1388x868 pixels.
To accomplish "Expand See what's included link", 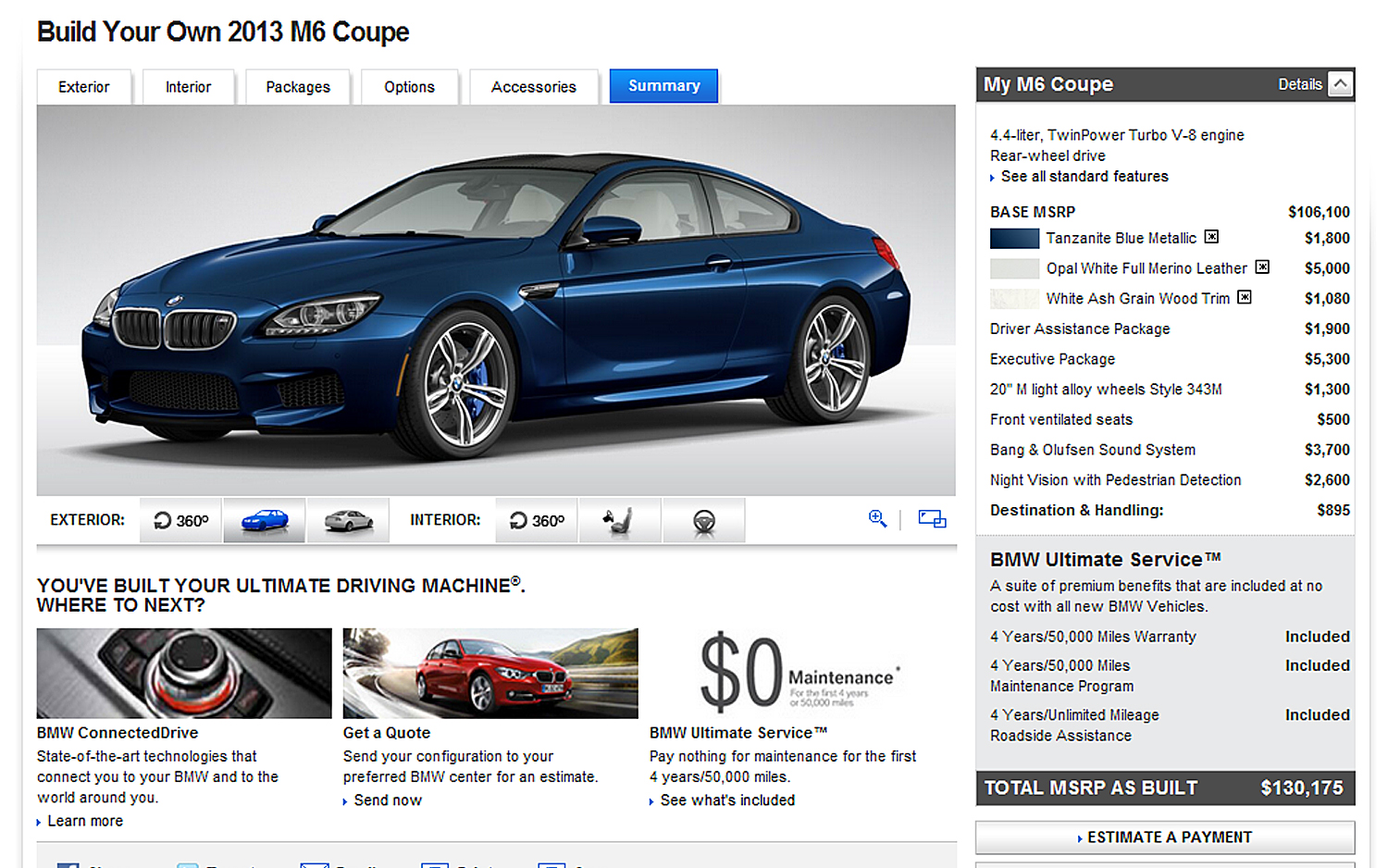I will pyautogui.click(x=726, y=800).
